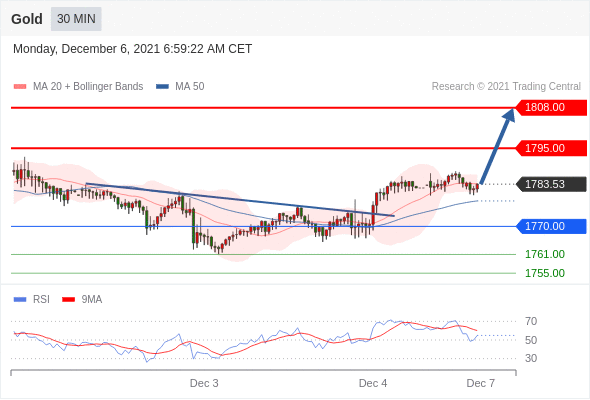Click the 1808.00 resistance price tag
Screen dimensions: 590x400
click(x=551, y=108)
